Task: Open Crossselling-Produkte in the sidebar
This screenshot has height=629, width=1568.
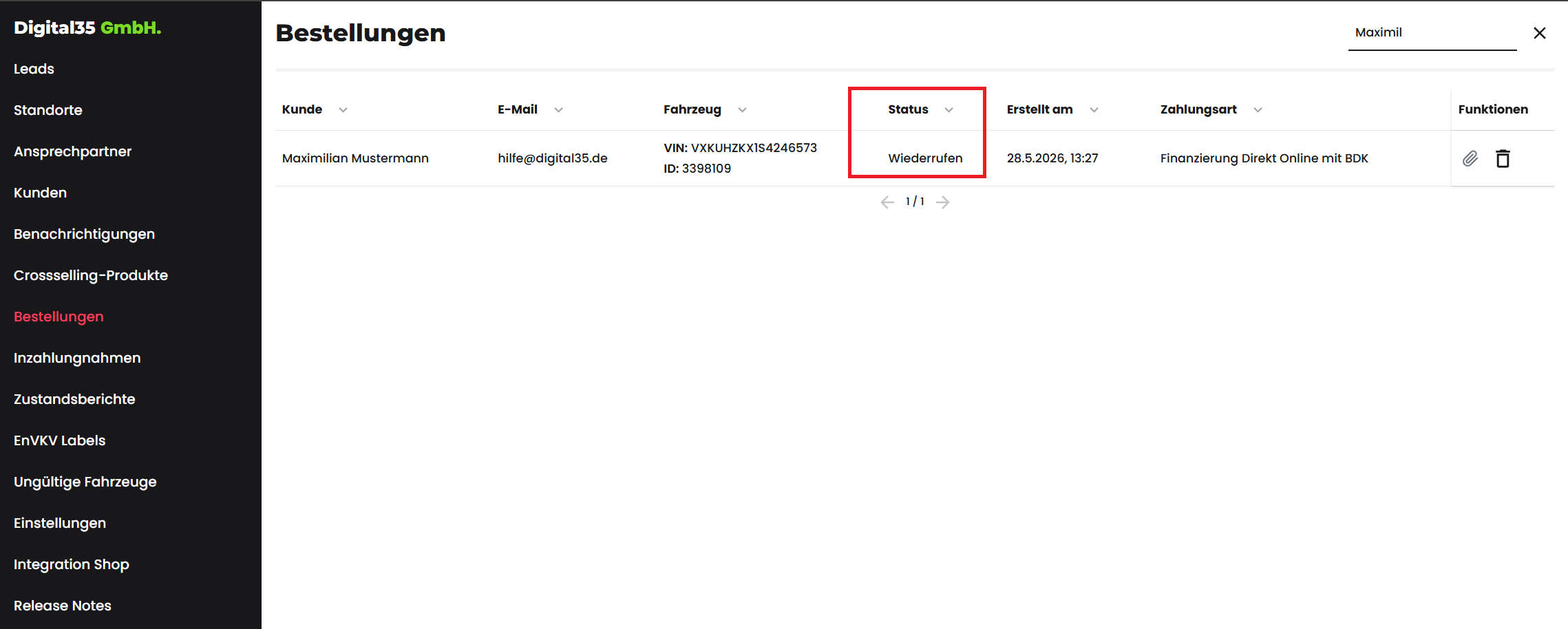Action: click(91, 275)
